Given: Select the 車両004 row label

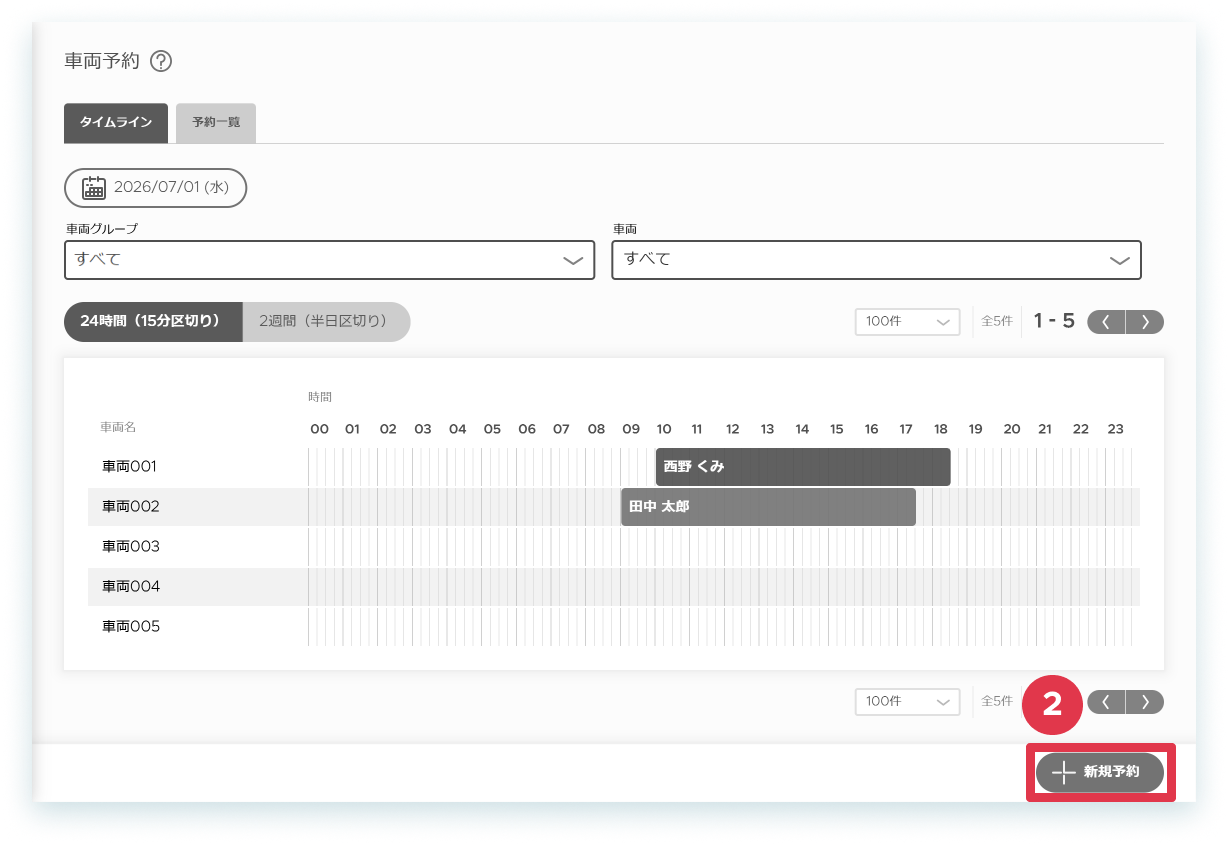Looking at the screenshot, I should click(x=131, y=587).
